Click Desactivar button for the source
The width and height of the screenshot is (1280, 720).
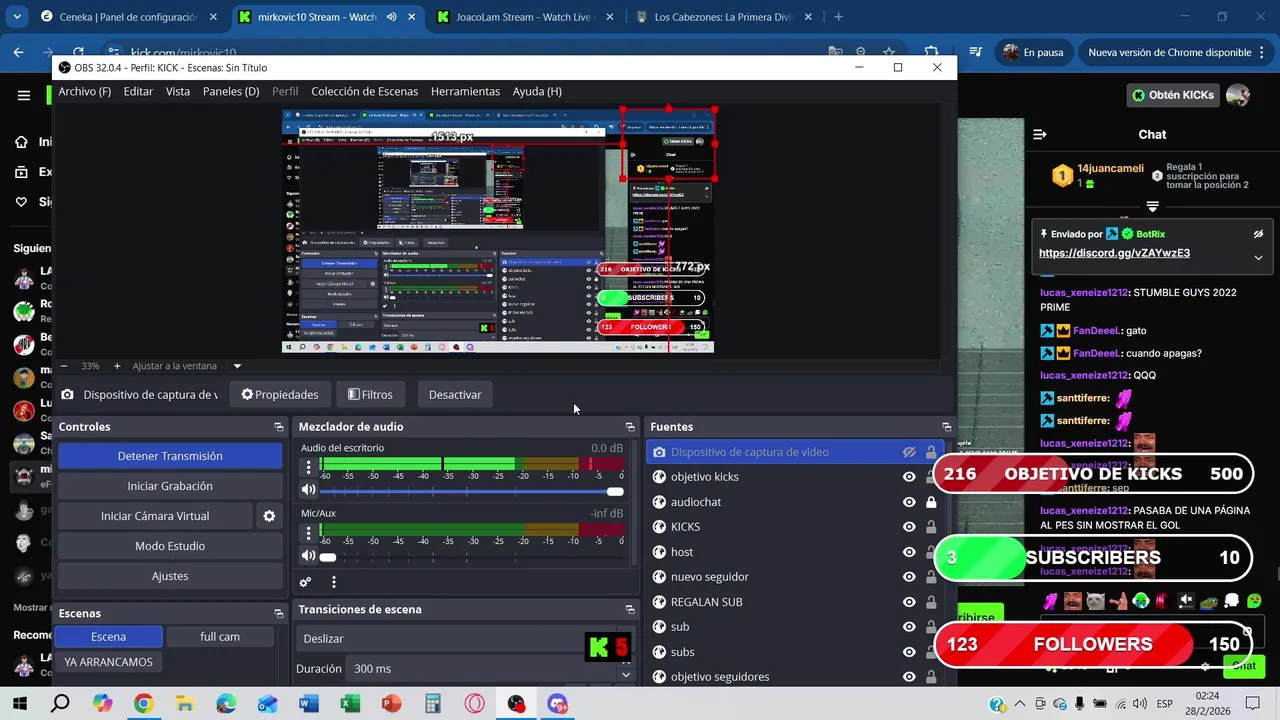click(x=455, y=395)
